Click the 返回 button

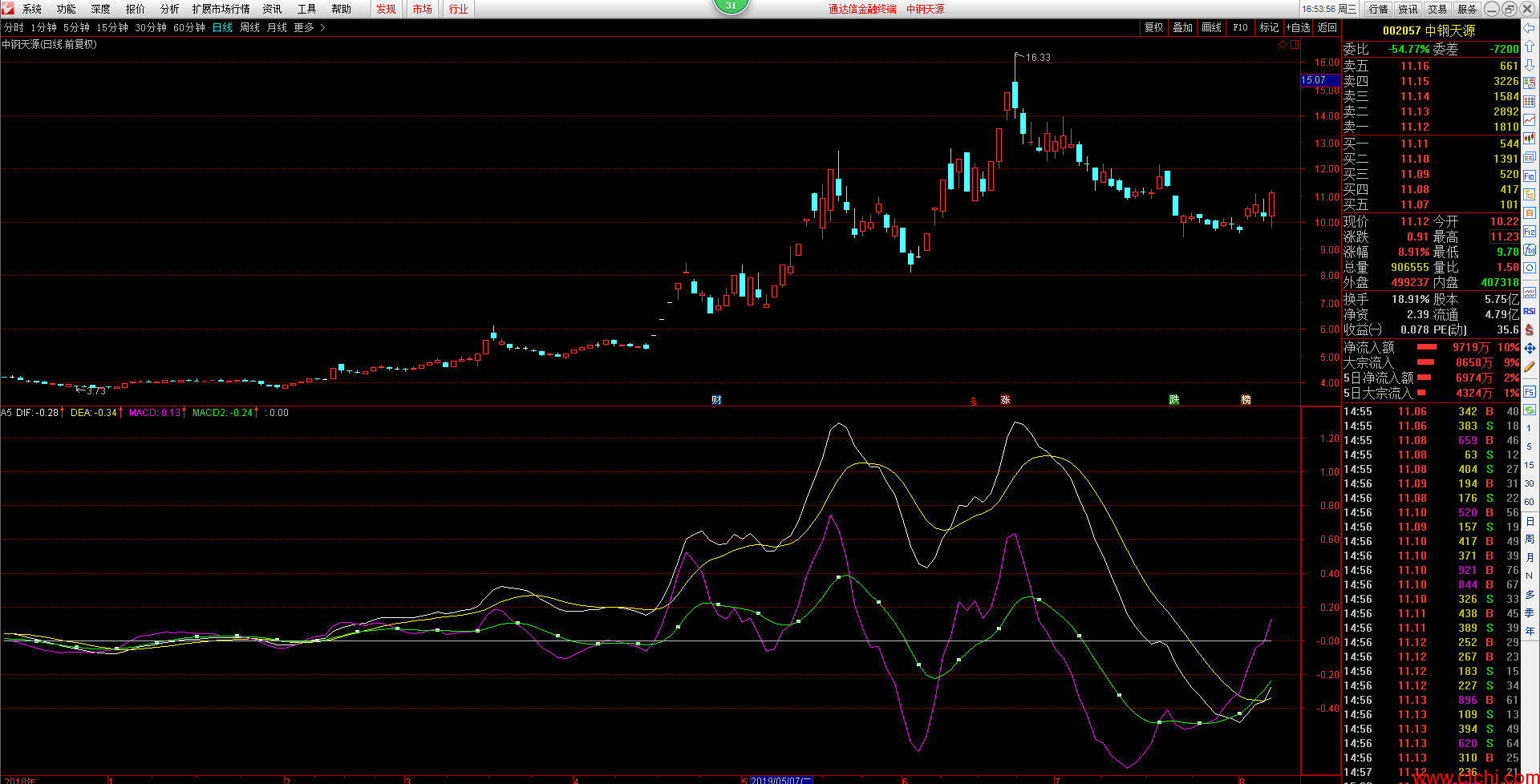(x=1327, y=28)
